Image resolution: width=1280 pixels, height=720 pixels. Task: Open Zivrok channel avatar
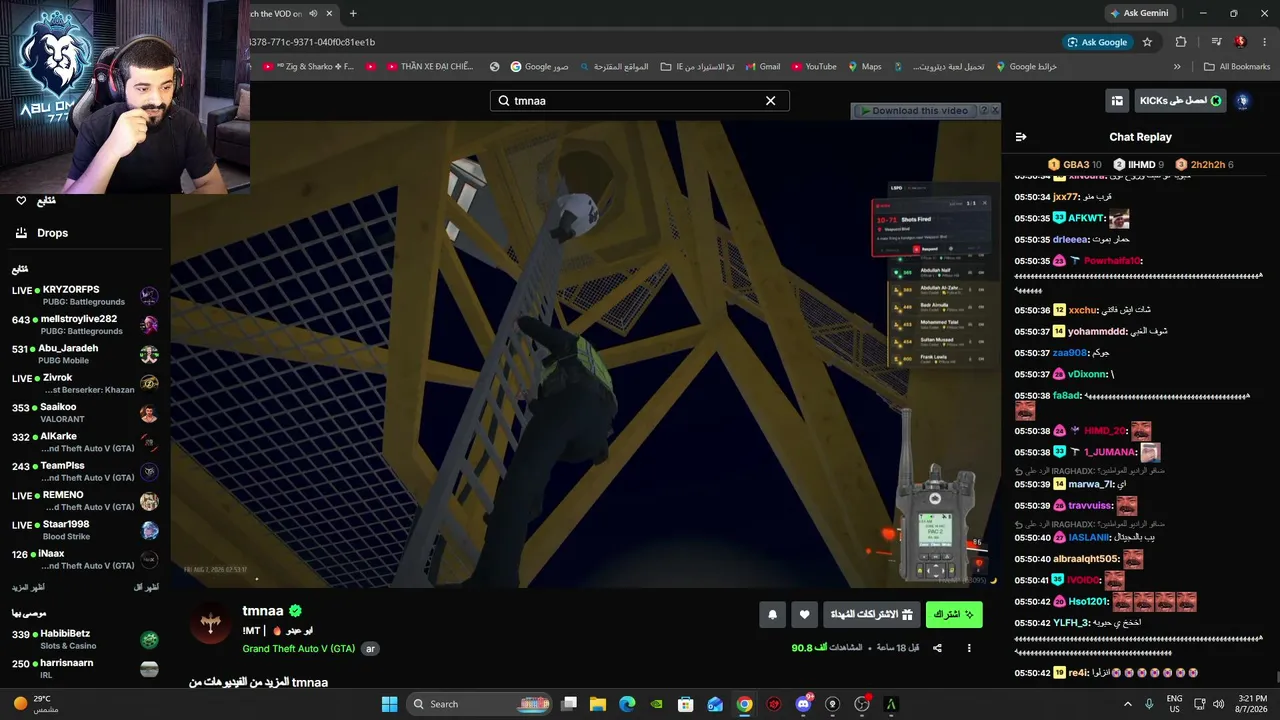click(149, 383)
